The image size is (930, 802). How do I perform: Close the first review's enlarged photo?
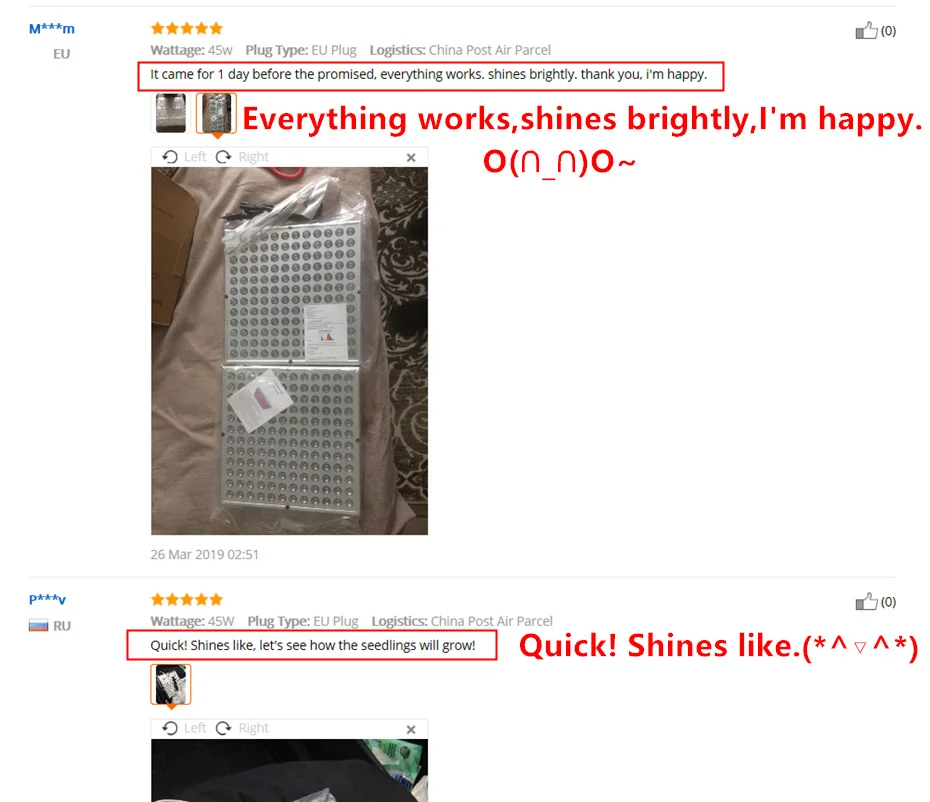click(411, 158)
